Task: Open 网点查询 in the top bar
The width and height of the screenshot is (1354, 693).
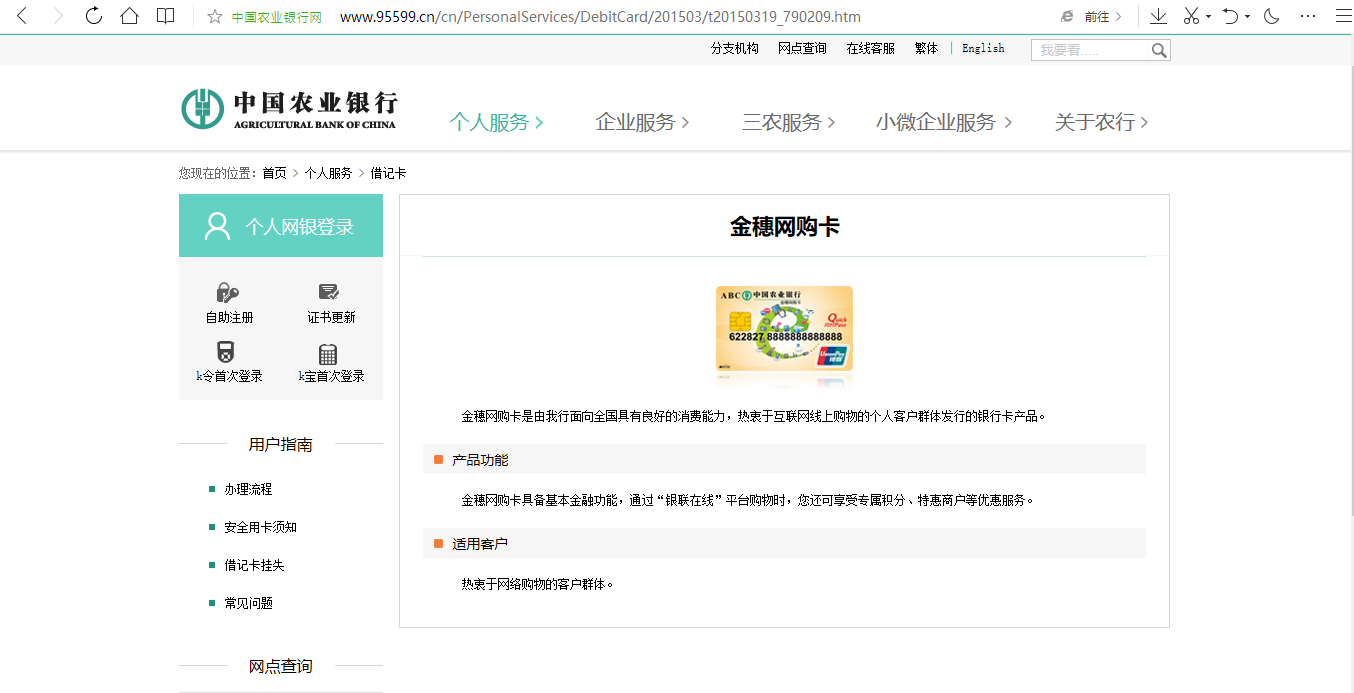Action: 802,48
